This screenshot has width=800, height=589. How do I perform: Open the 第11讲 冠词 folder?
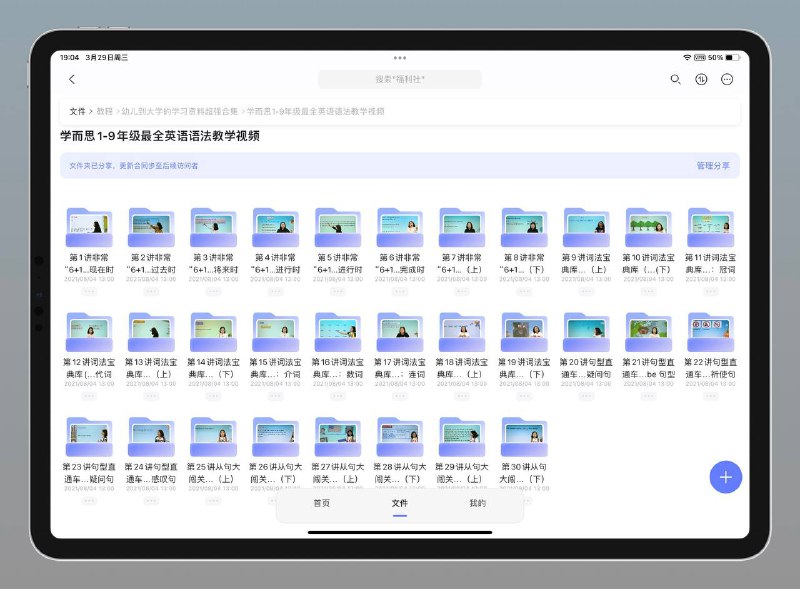[x=710, y=228]
